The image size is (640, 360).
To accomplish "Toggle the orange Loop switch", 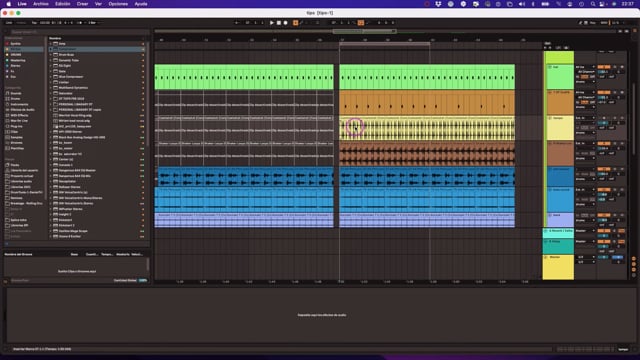I will (361, 23).
